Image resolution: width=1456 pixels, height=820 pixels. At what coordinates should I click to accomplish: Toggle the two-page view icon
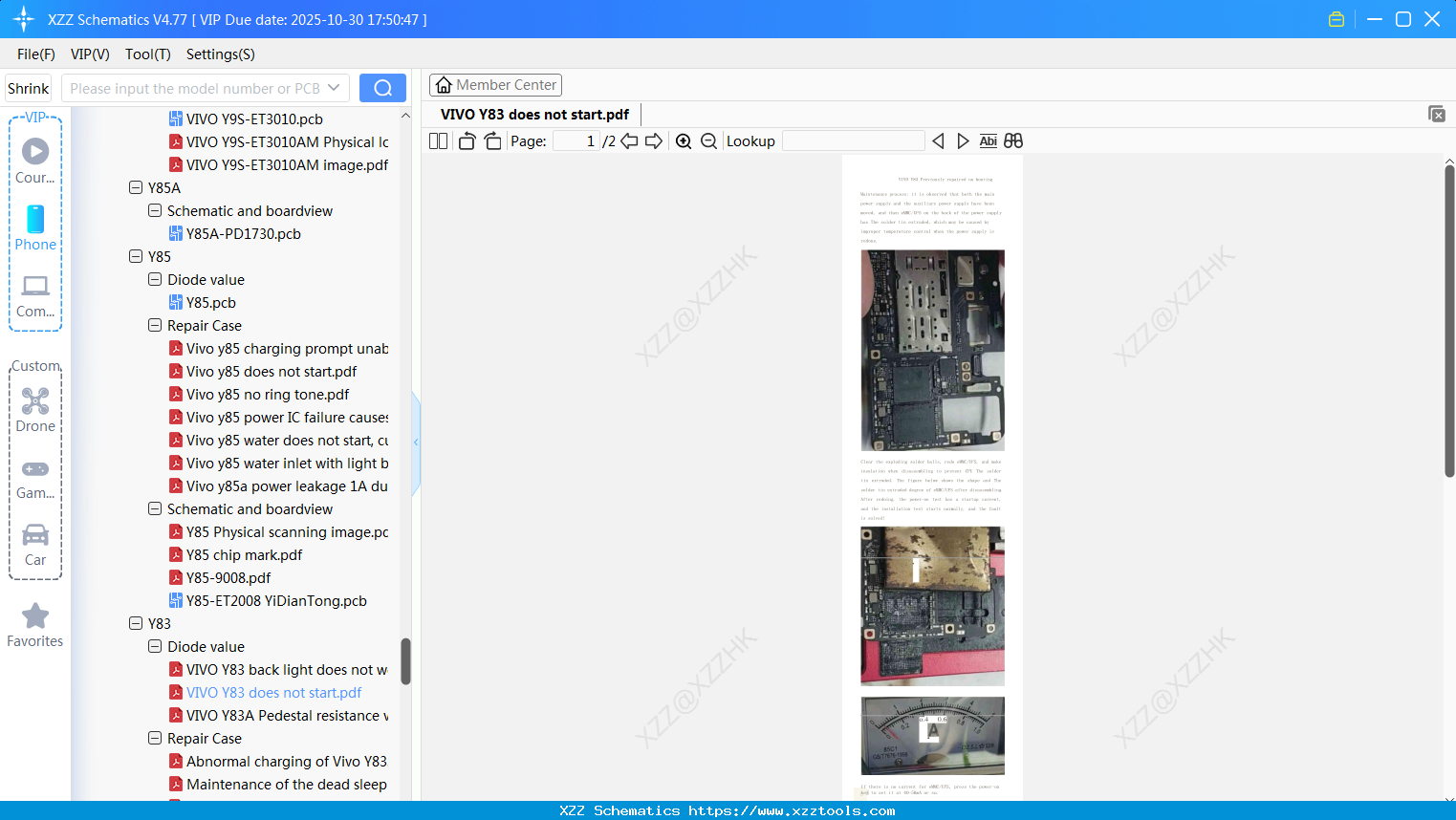point(438,141)
